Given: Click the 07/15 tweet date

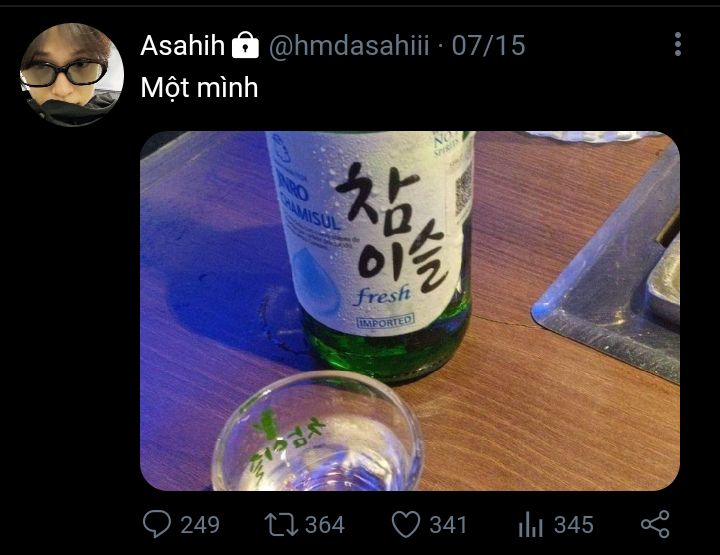Looking at the screenshot, I should click(488, 45).
